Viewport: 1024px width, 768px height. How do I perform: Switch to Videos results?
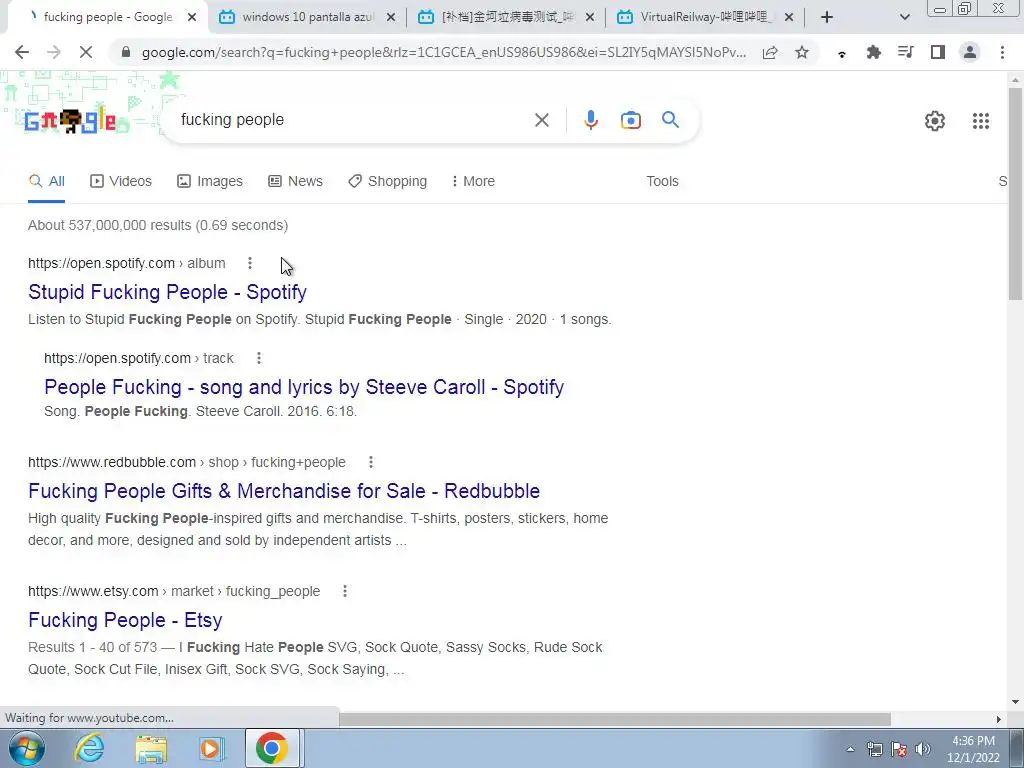121,181
